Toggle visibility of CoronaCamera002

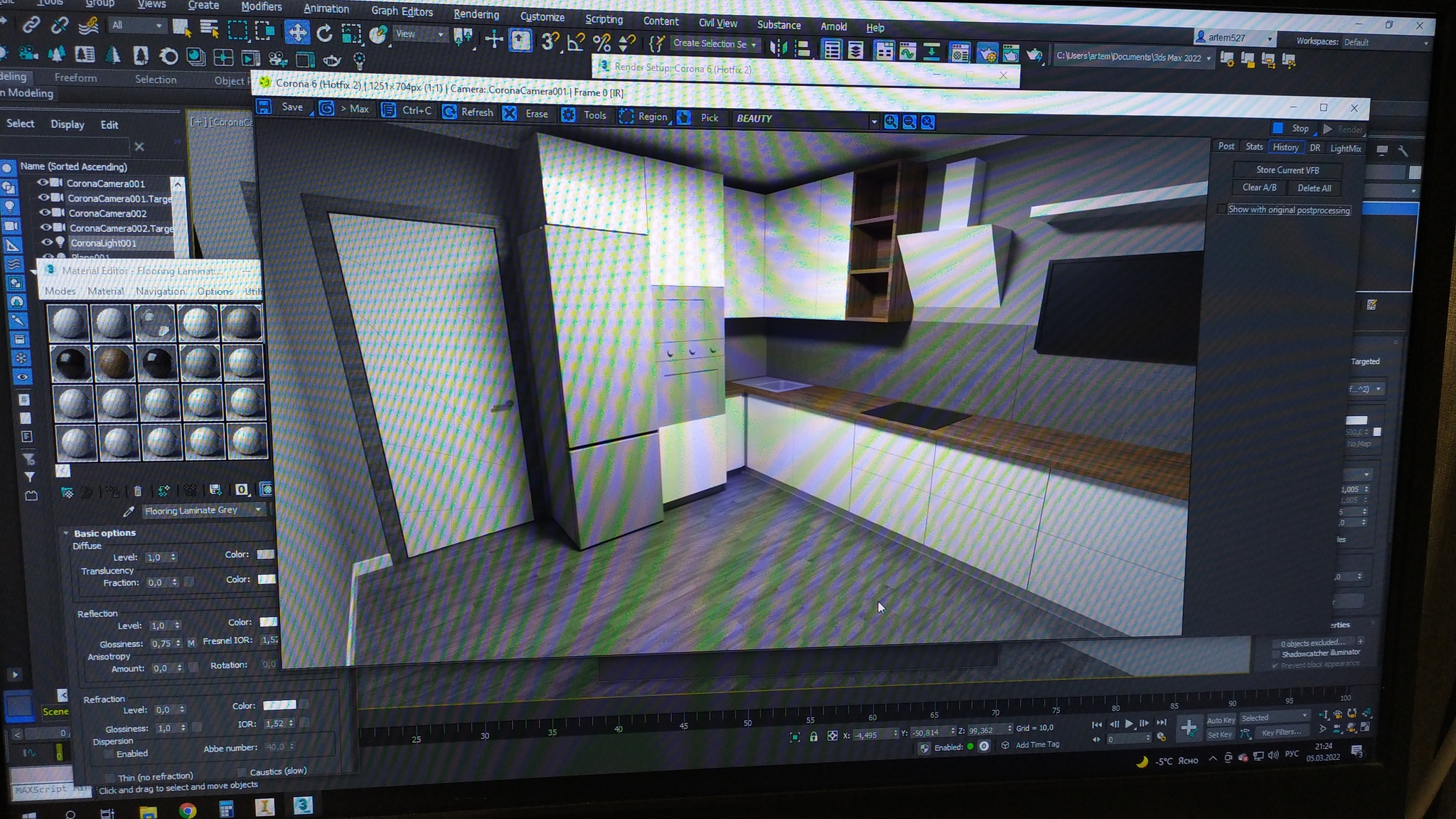45,213
